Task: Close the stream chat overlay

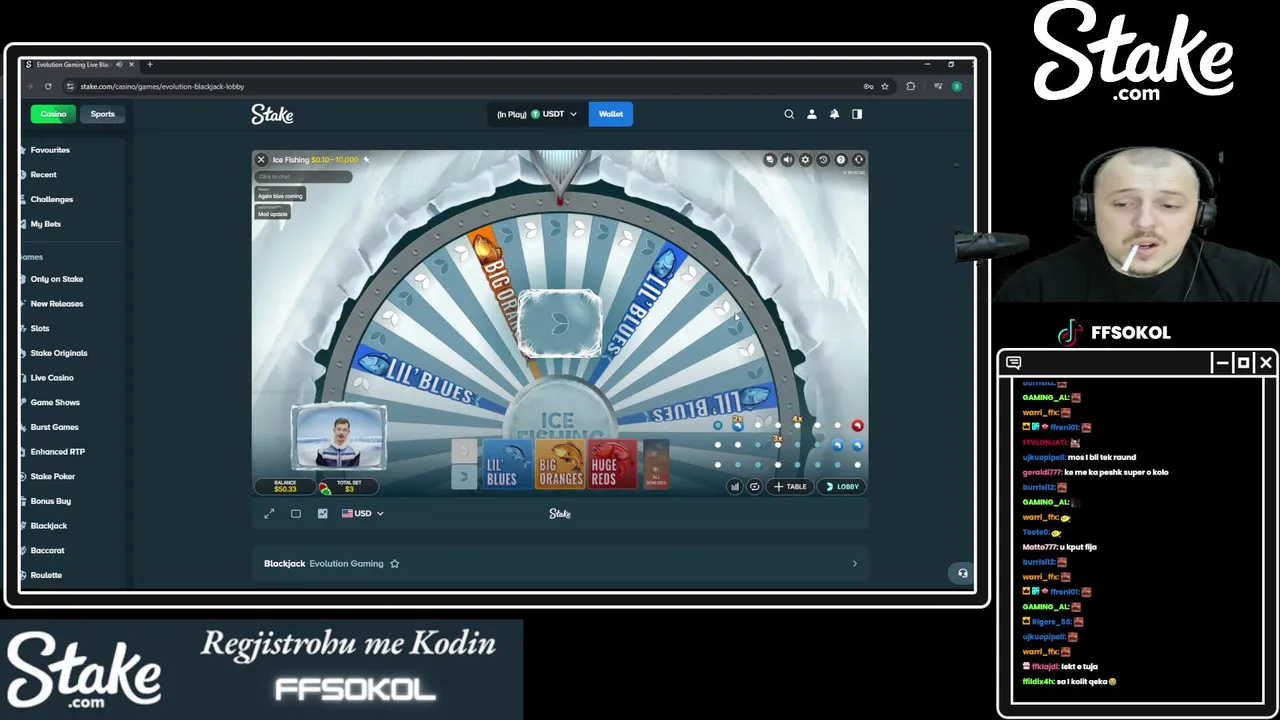Action: point(1266,363)
